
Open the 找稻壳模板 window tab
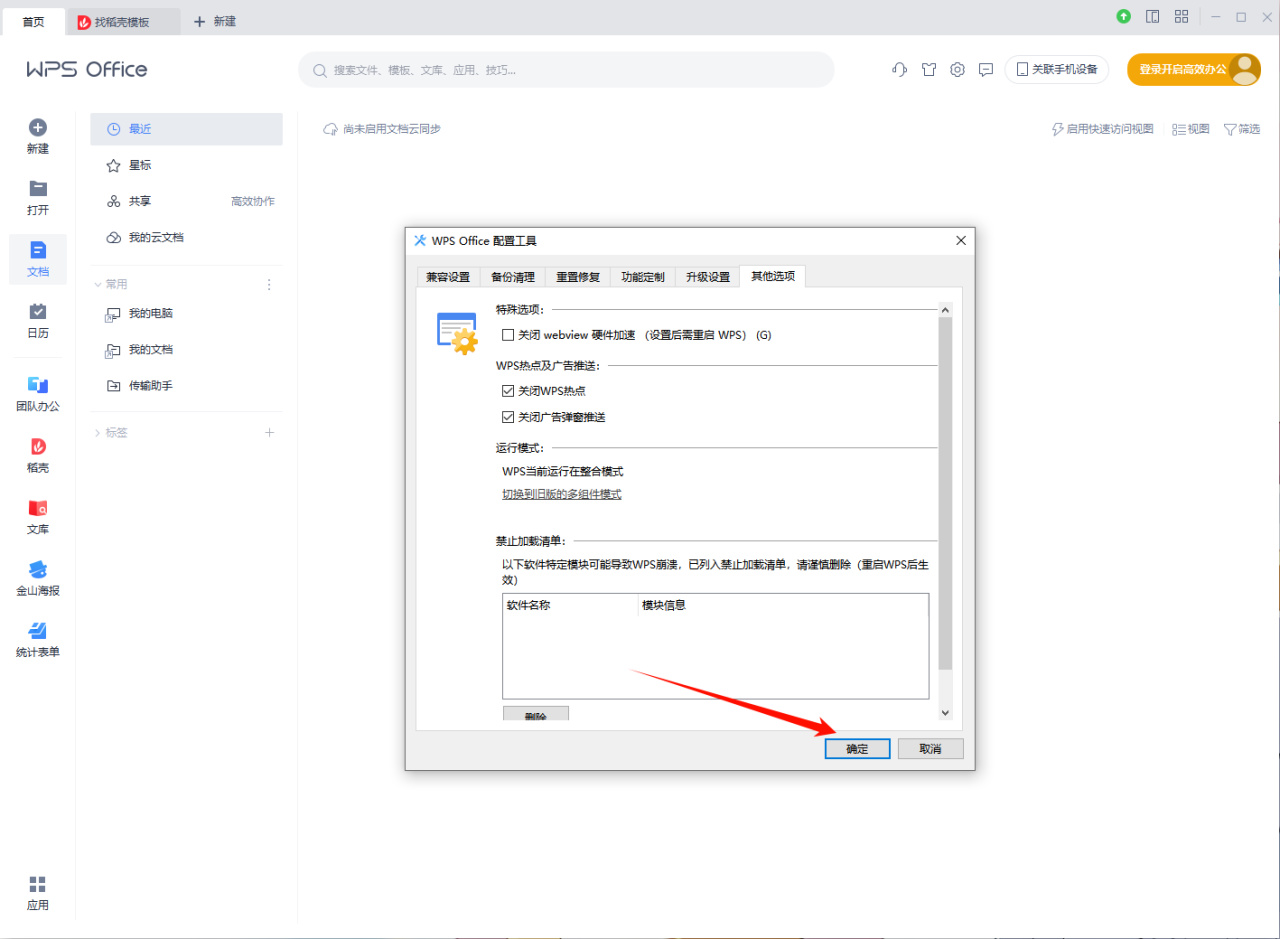pos(123,21)
